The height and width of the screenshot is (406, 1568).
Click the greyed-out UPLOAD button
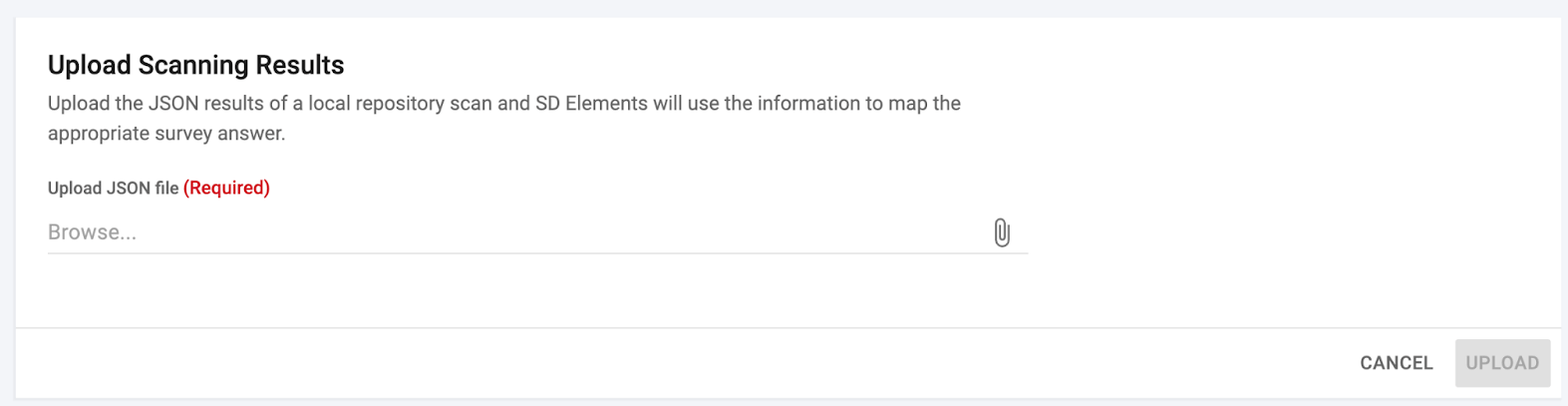point(1502,363)
